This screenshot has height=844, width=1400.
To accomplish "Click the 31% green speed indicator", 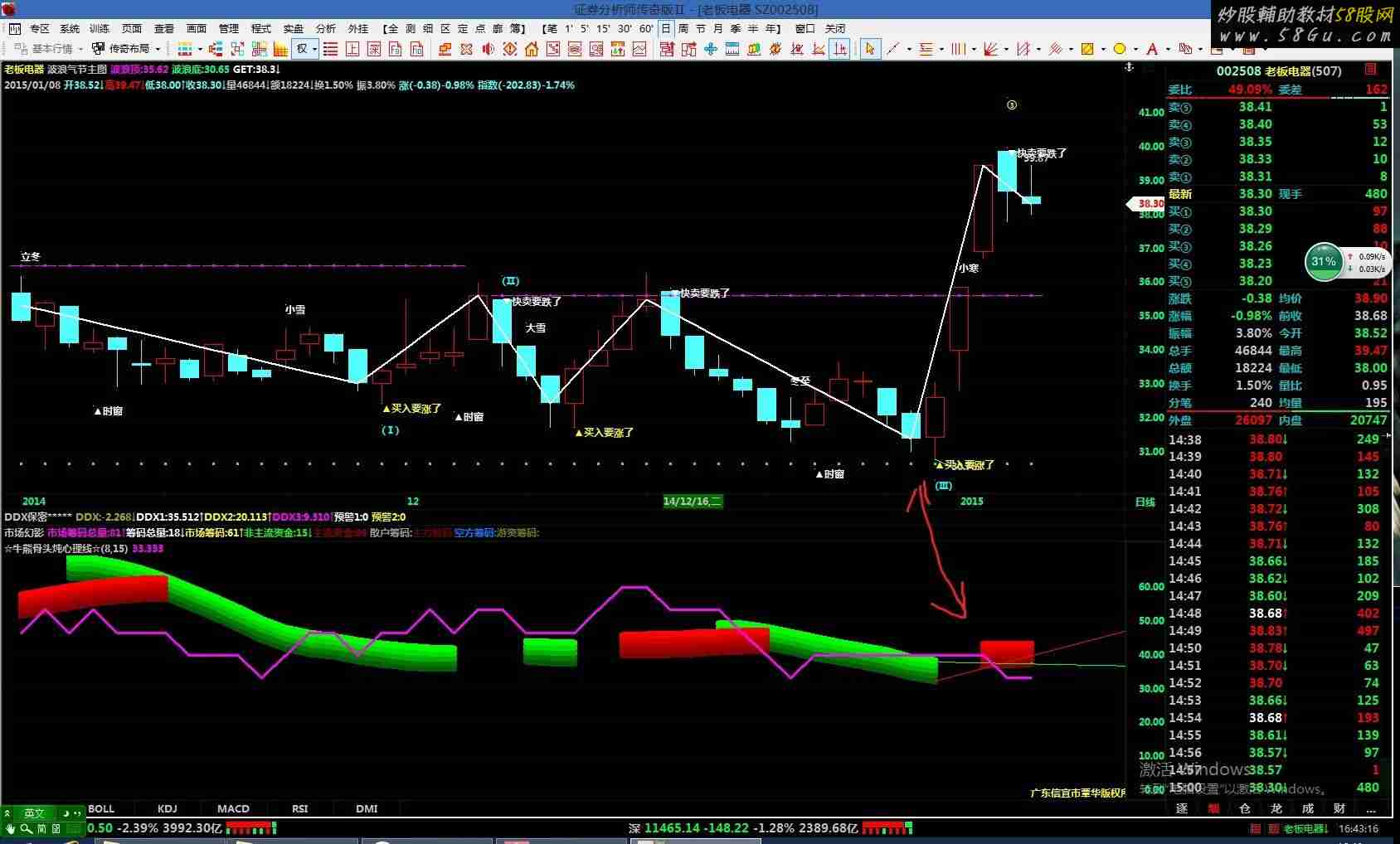I will [x=1324, y=261].
